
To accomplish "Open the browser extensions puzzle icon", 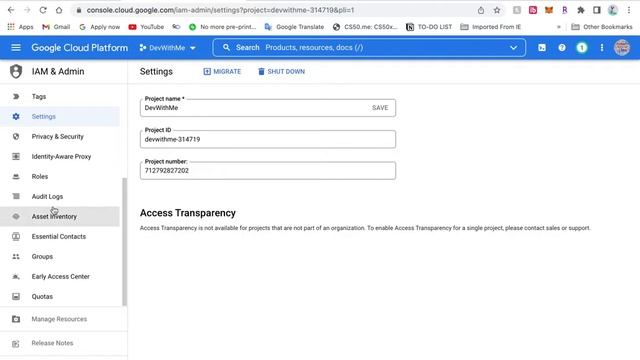I will (x=580, y=10).
